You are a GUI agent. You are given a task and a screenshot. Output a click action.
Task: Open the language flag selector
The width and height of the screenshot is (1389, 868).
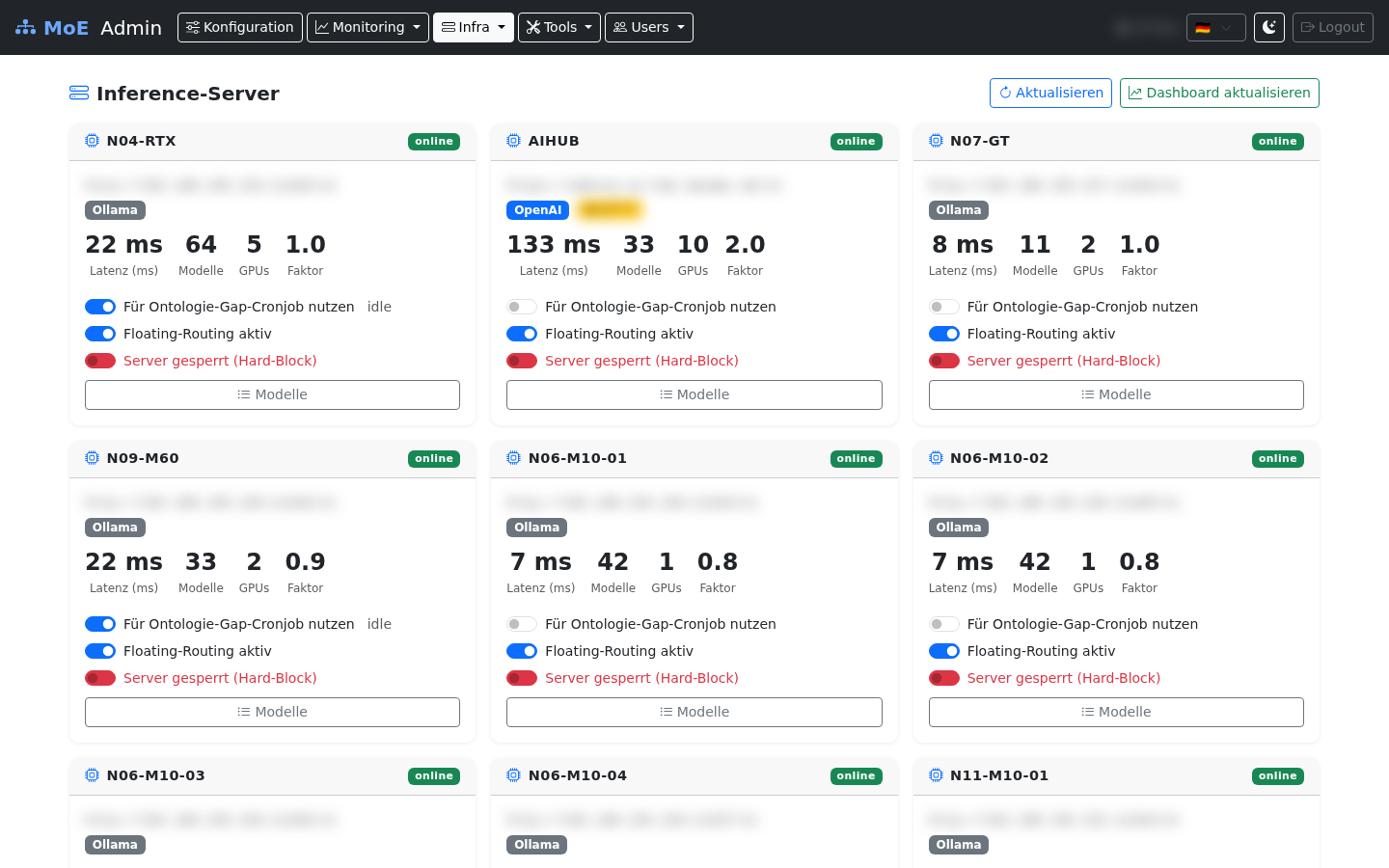click(1216, 27)
